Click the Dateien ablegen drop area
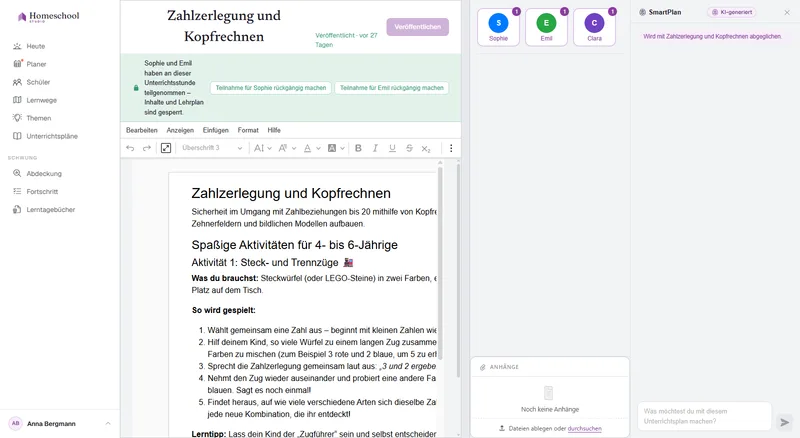 pyautogui.click(x=550, y=428)
